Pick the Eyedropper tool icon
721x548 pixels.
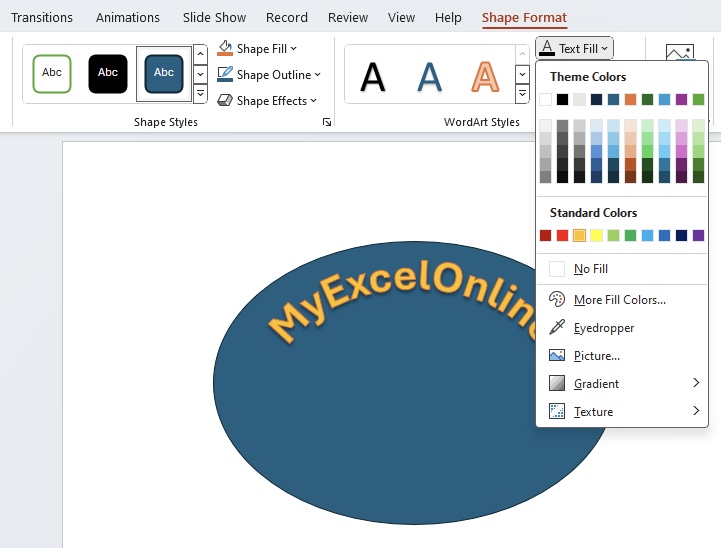coord(557,327)
